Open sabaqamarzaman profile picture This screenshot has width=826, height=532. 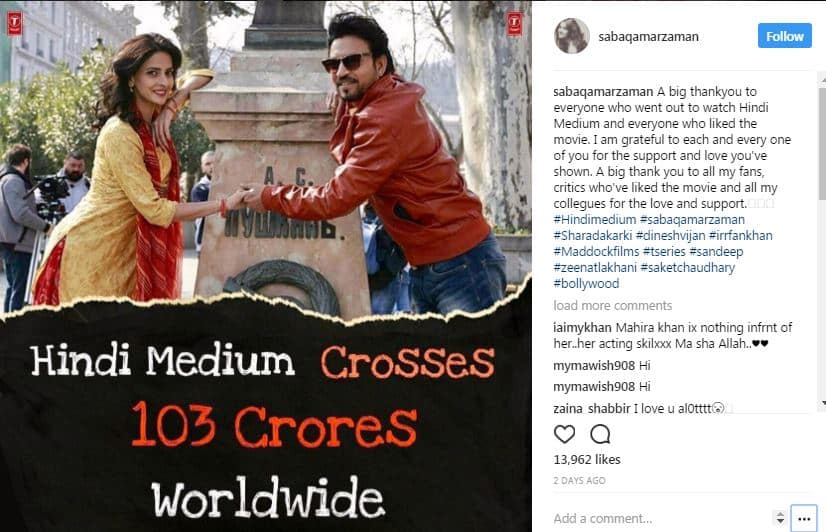[572, 36]
